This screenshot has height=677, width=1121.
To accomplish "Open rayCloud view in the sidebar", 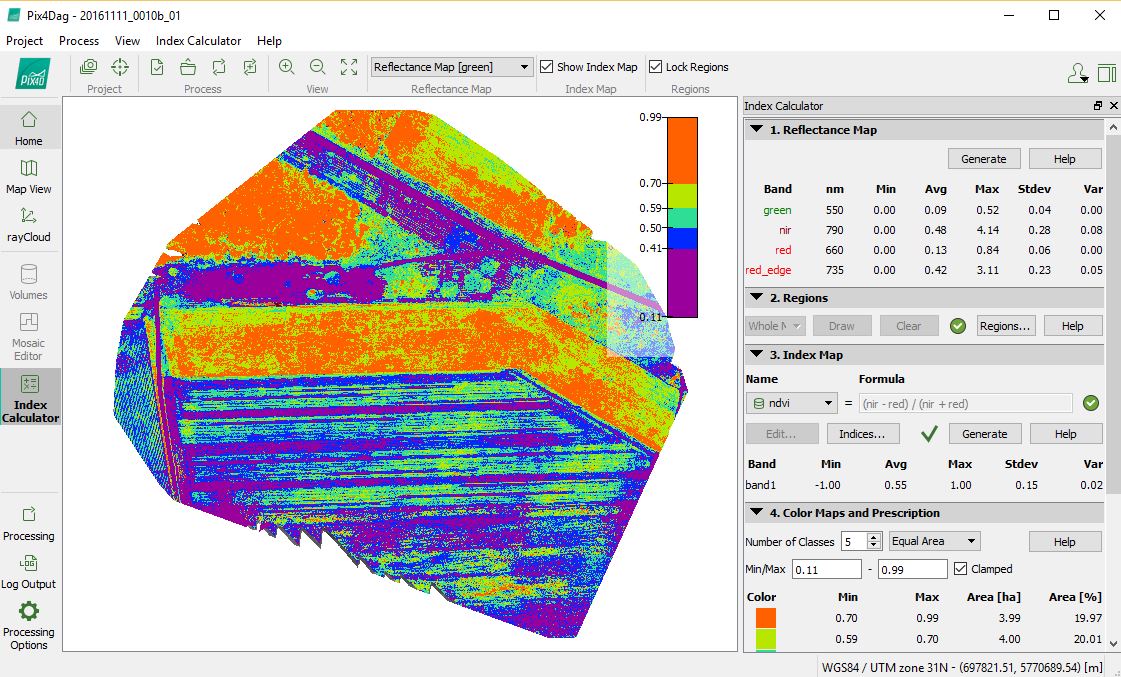I will coord(29,224).
